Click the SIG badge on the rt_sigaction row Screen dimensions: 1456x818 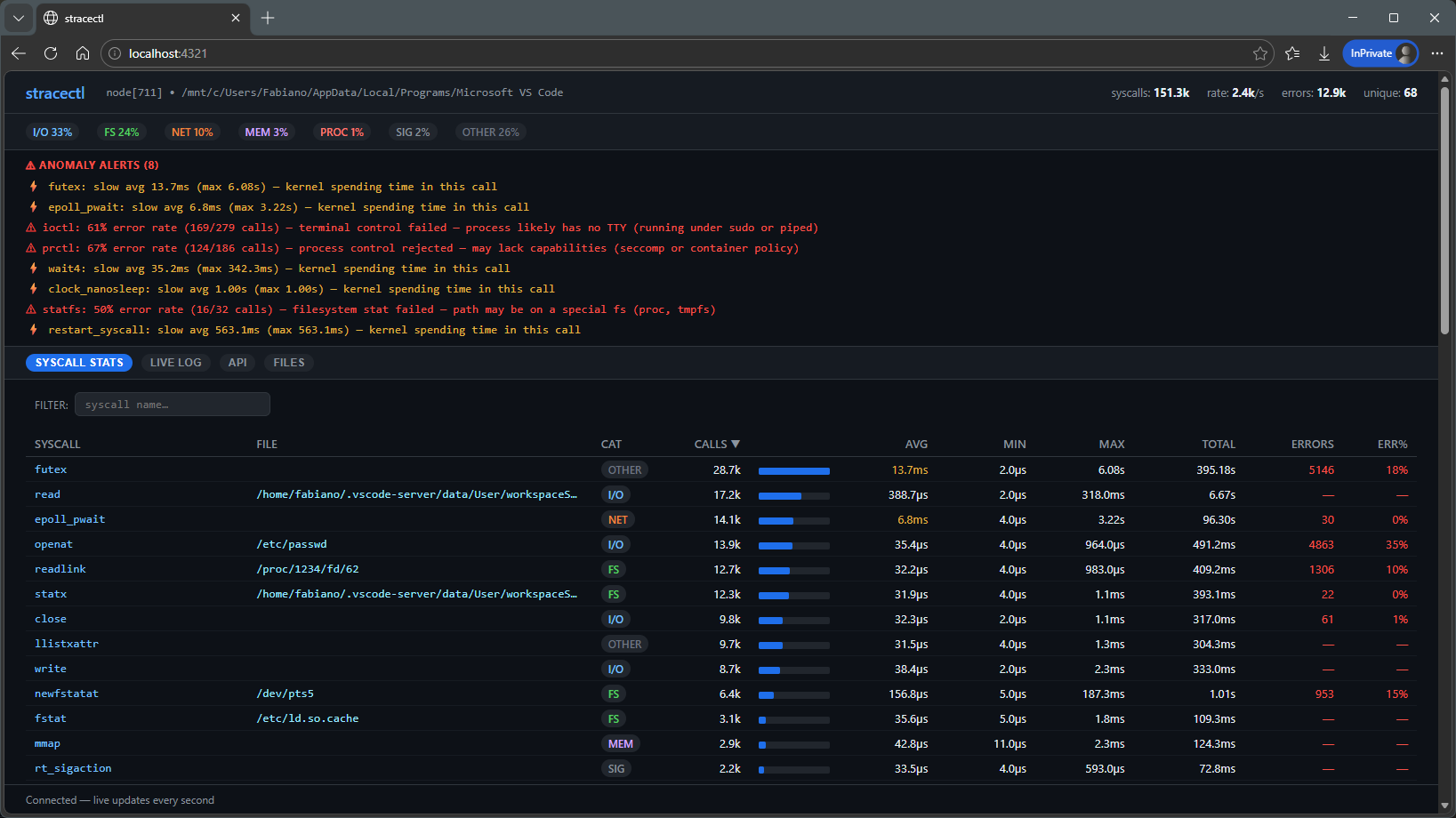616,768
